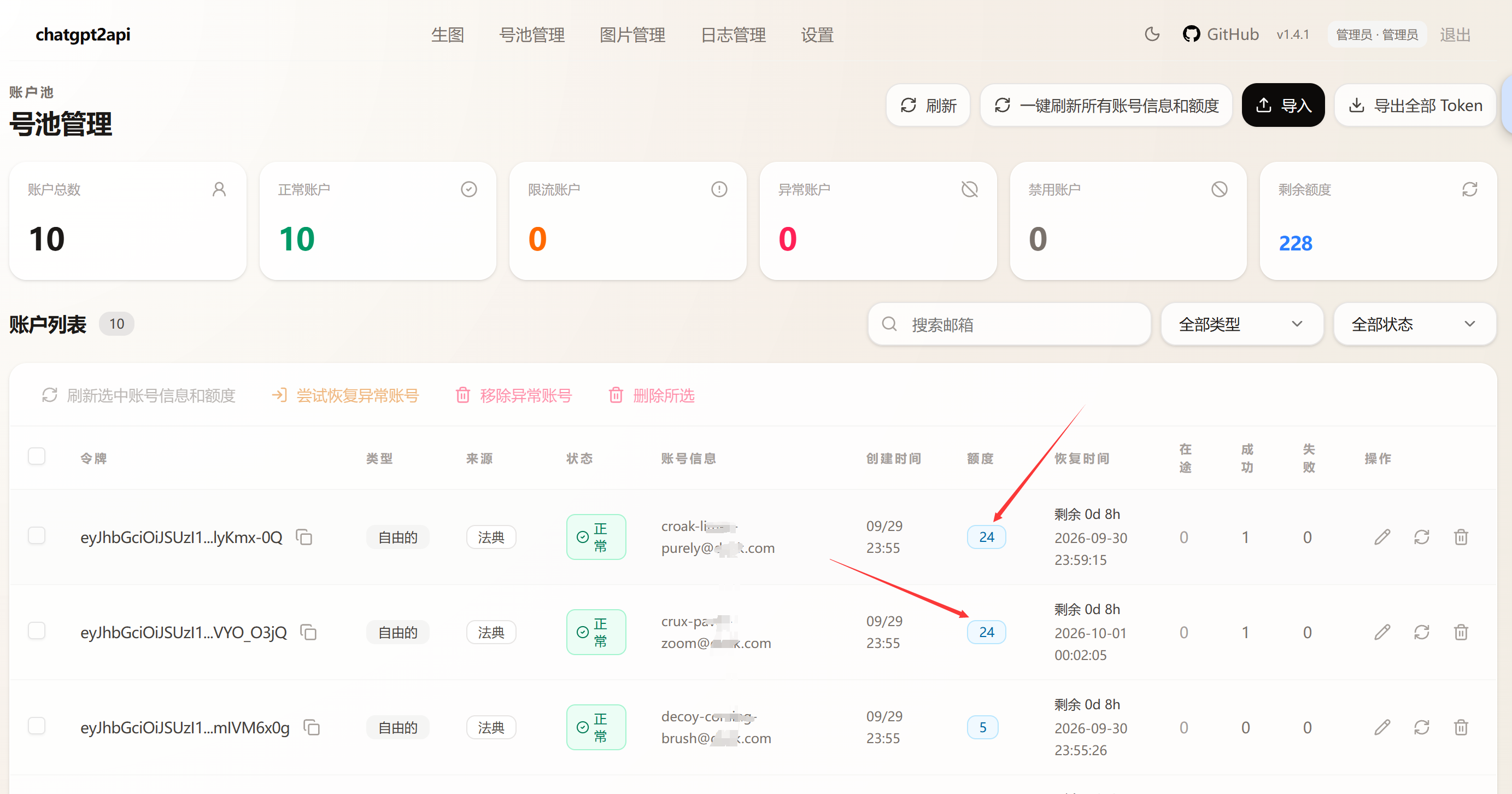Check the select-all header checkbox
This screenshot has width=1512, height=794.
[x=37, y=456]
